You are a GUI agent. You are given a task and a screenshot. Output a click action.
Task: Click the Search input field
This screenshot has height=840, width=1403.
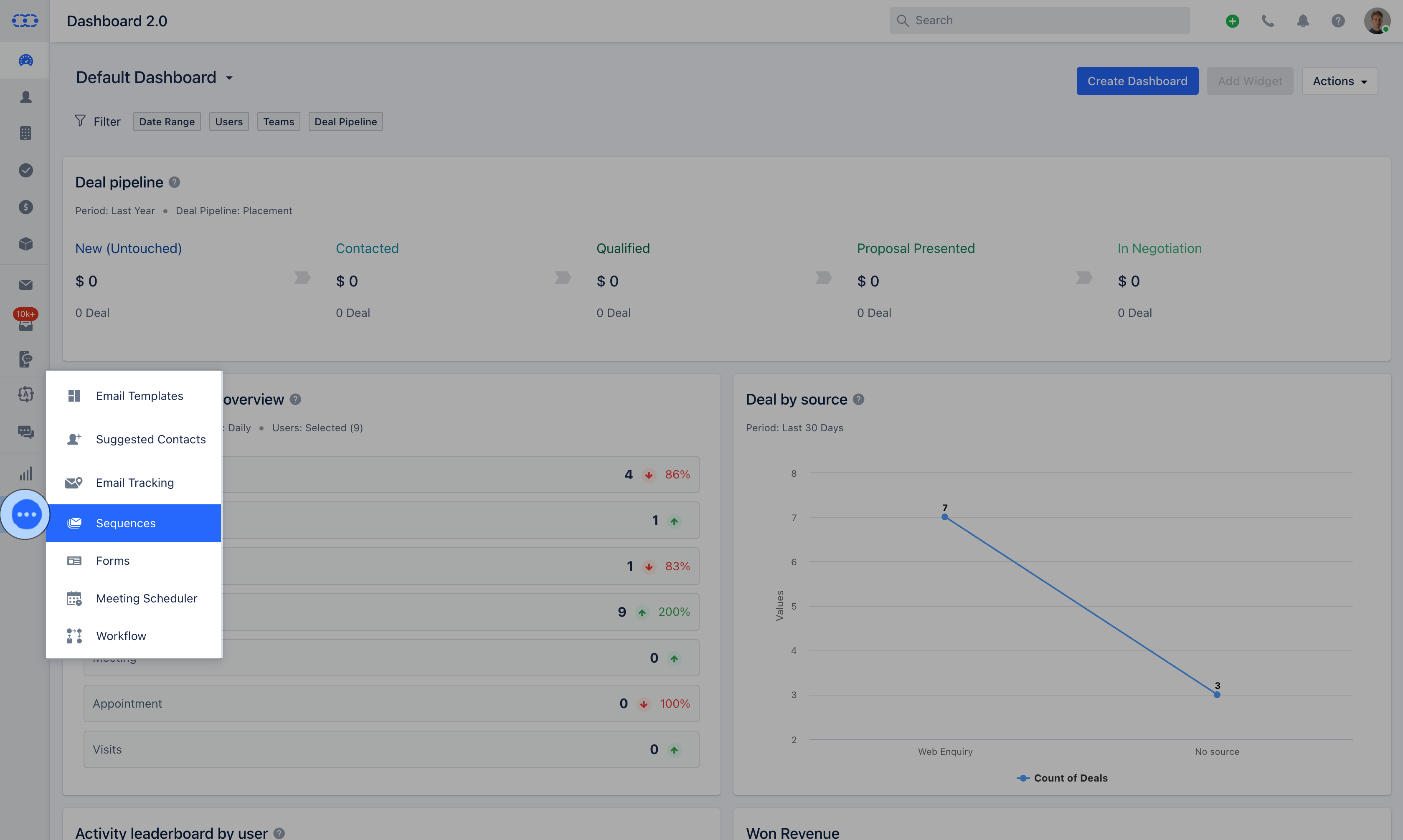[1040, 20]
